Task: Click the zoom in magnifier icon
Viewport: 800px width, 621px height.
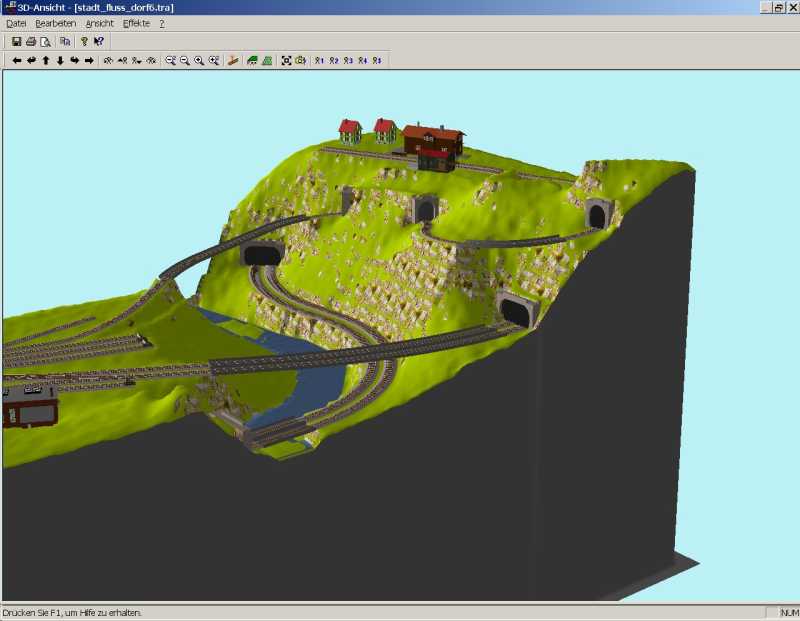Action: tap(199, 61)
